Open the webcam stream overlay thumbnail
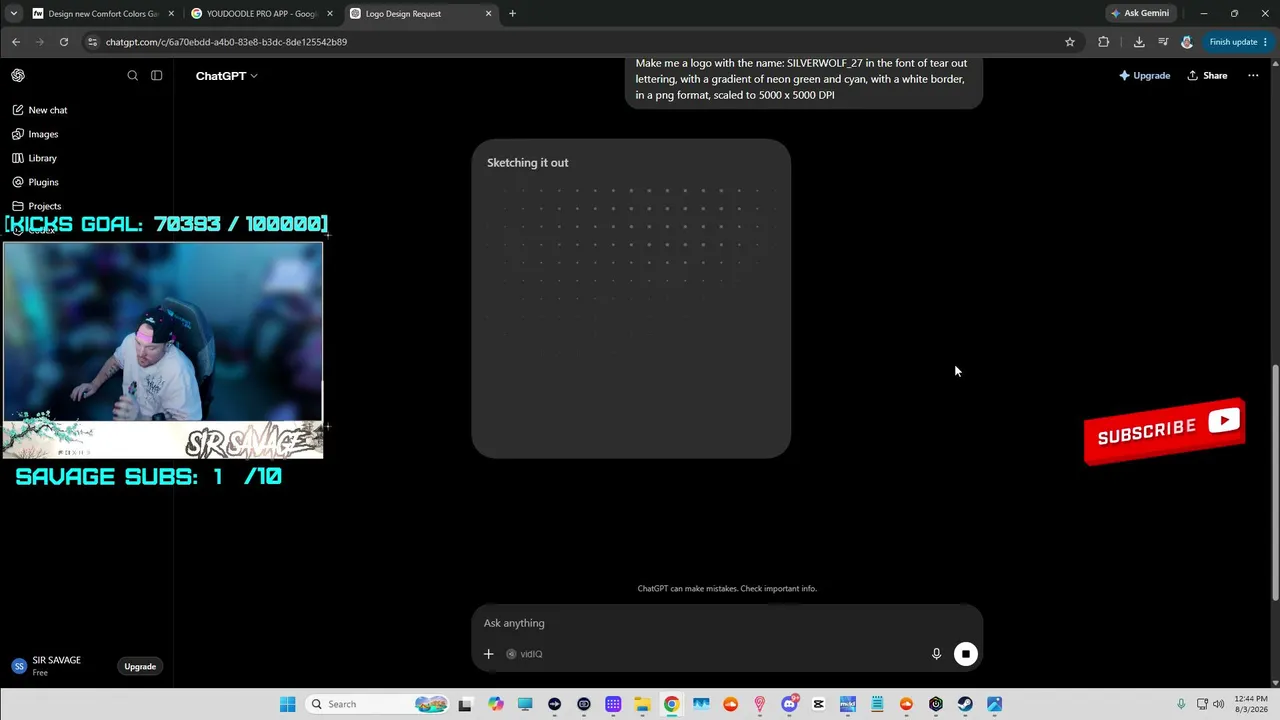1280x720 pixels. (163, 350)
